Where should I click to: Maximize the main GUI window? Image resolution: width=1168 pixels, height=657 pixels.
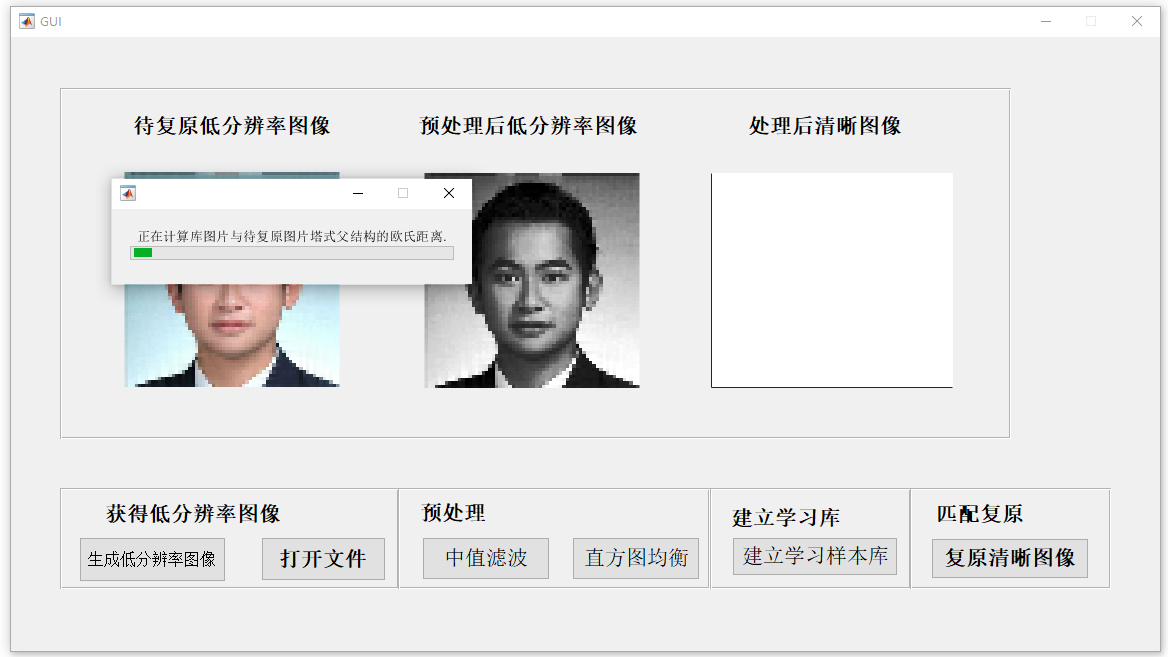[1091, 22]
